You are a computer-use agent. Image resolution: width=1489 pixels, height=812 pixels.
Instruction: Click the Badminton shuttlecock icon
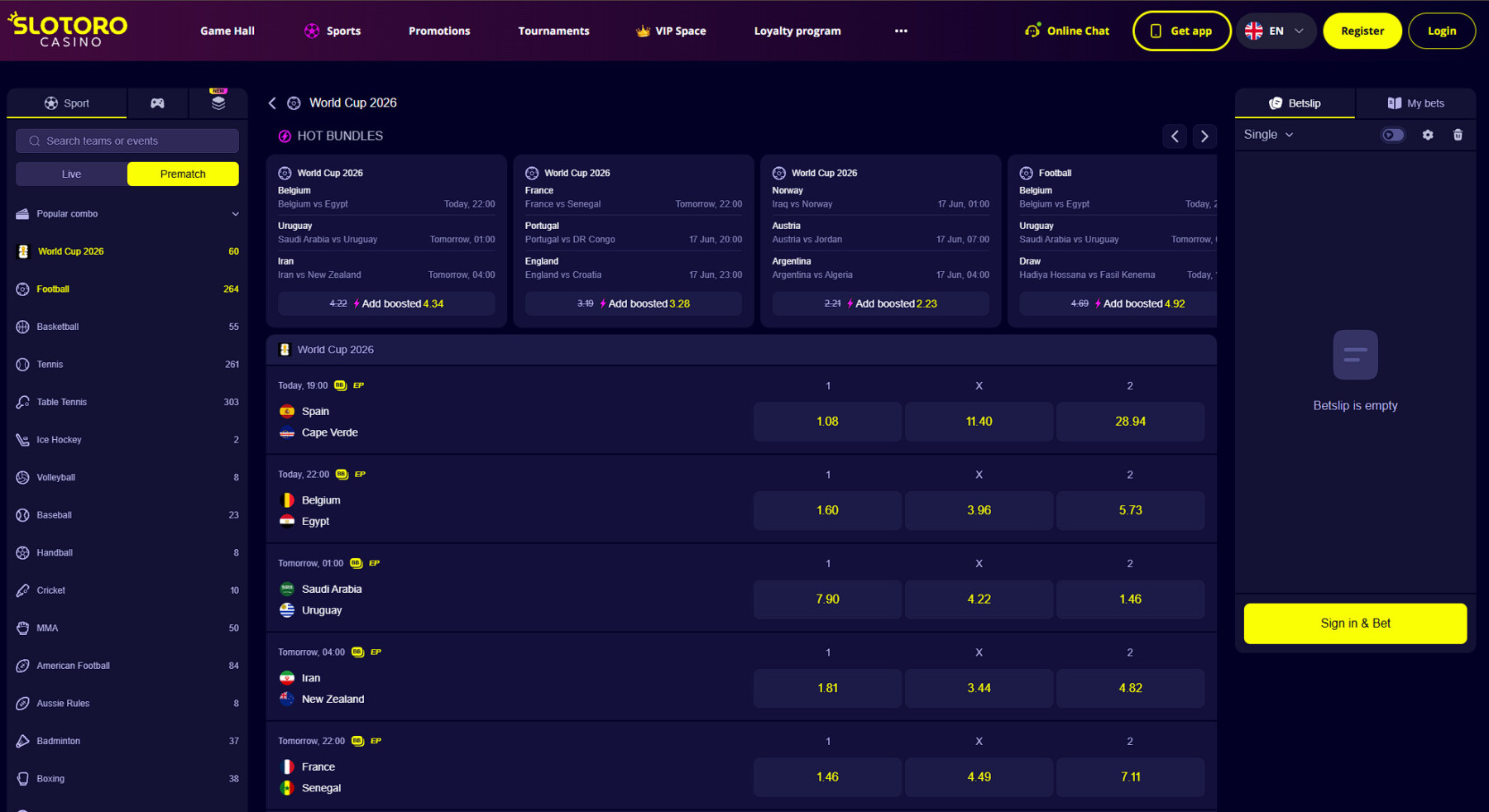click(23, 741)
